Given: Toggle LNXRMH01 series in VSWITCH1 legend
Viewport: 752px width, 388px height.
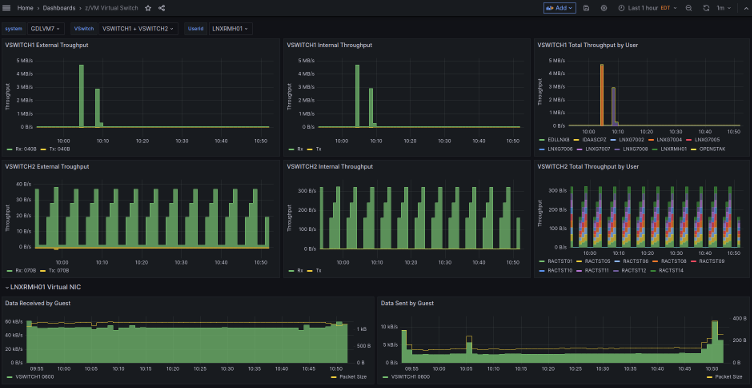Looking at the screenshot, I should coord(670,149).
